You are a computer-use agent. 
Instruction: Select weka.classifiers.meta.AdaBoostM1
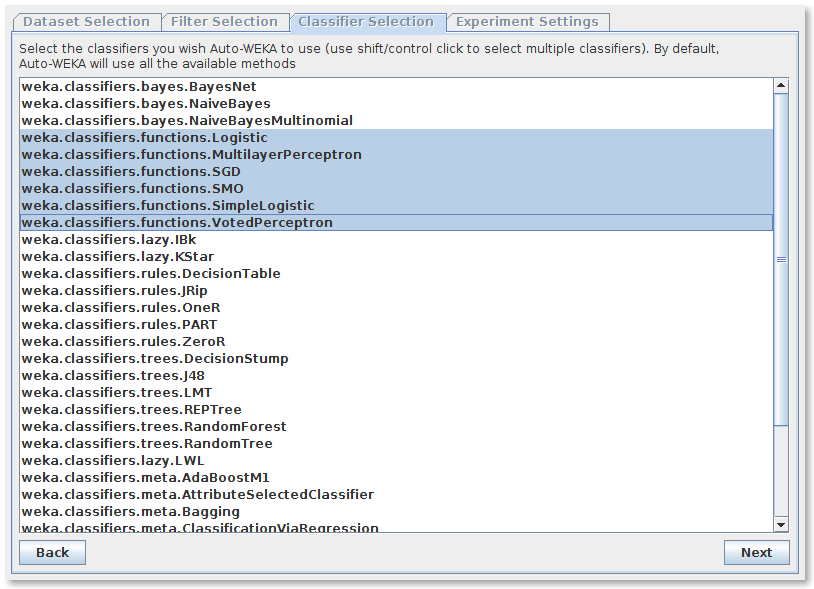tap(397, 477)
